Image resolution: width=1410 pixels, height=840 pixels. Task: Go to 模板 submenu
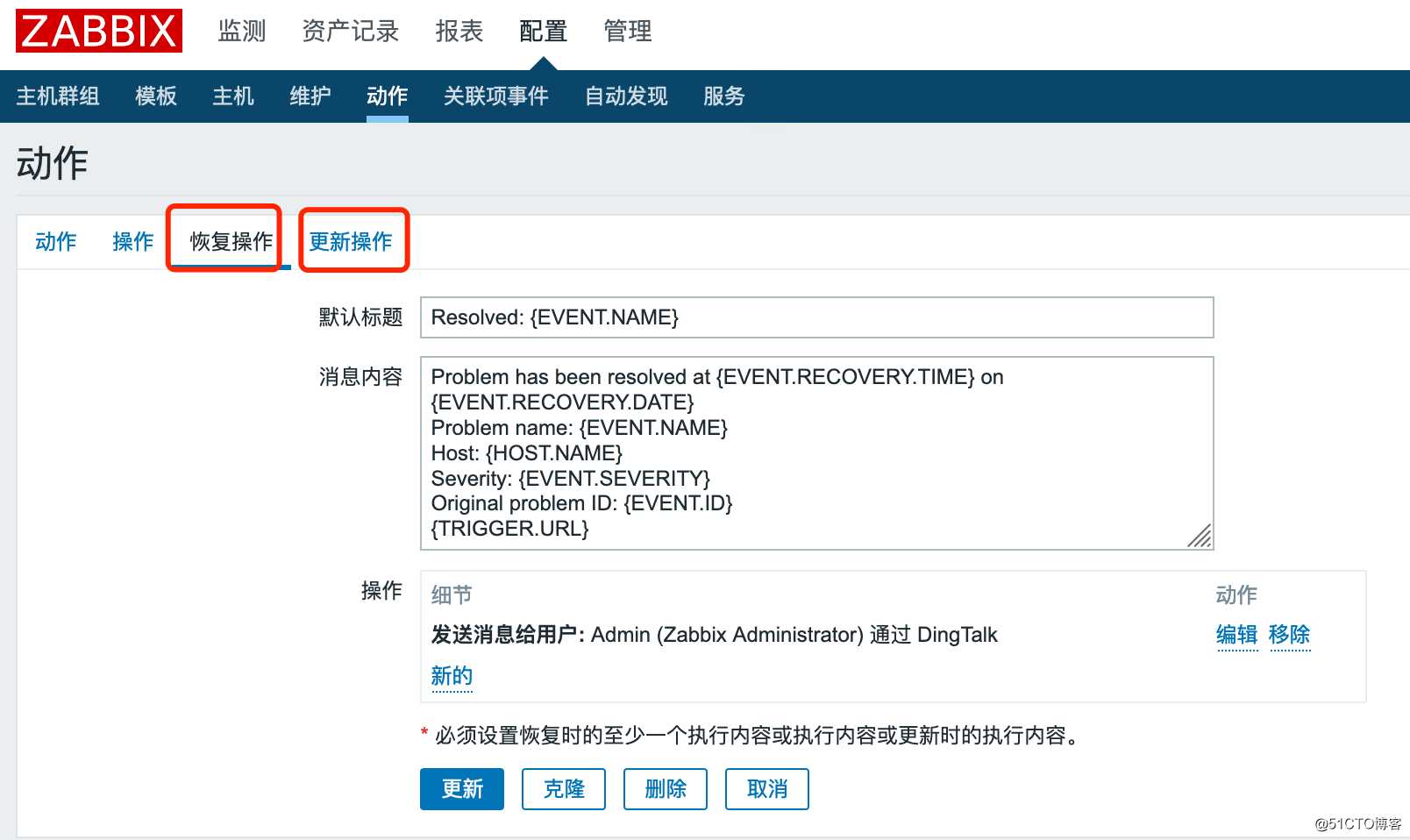click(x=156, y=96)
